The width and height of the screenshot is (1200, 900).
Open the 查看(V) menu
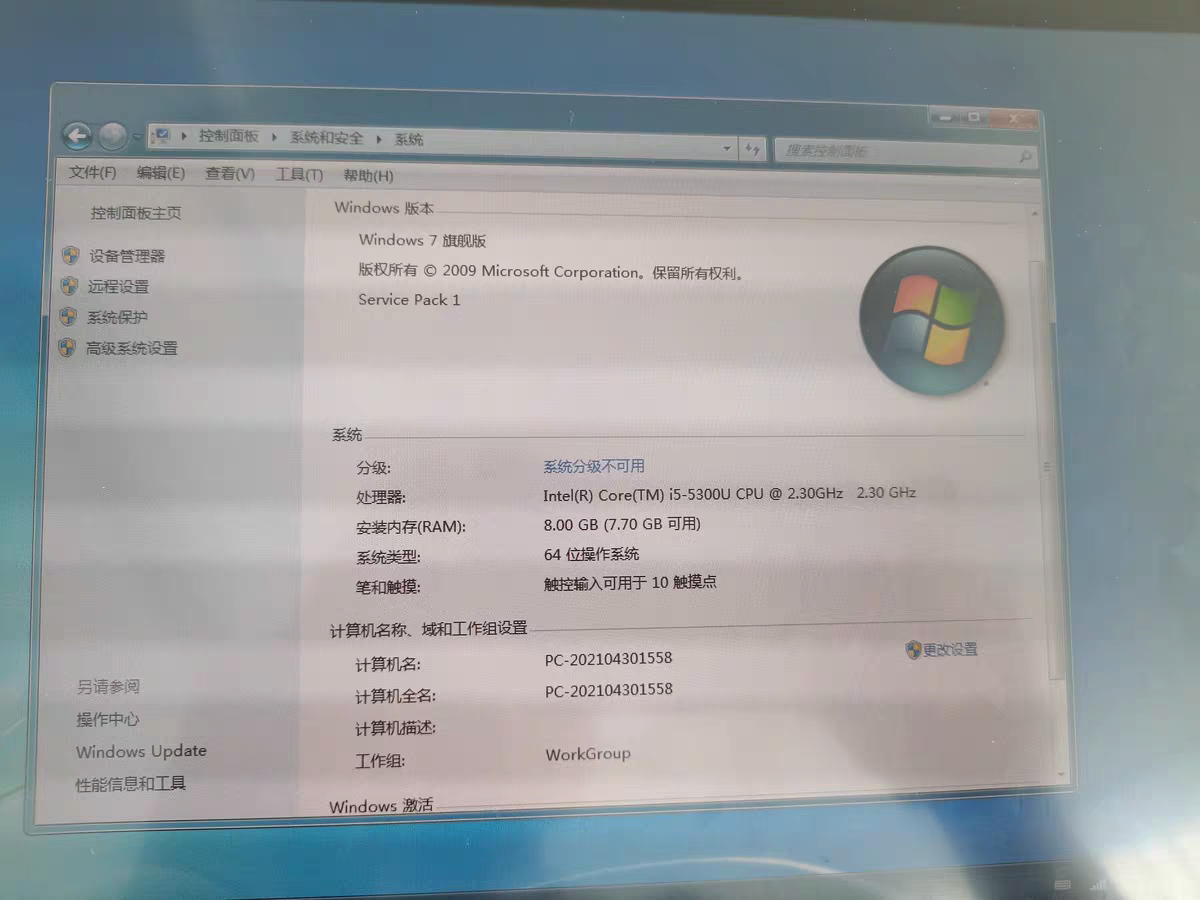point(230,174)
